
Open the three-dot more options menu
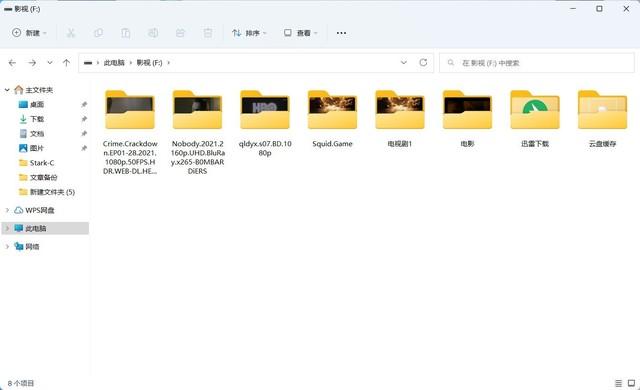[x=341, y=33]
